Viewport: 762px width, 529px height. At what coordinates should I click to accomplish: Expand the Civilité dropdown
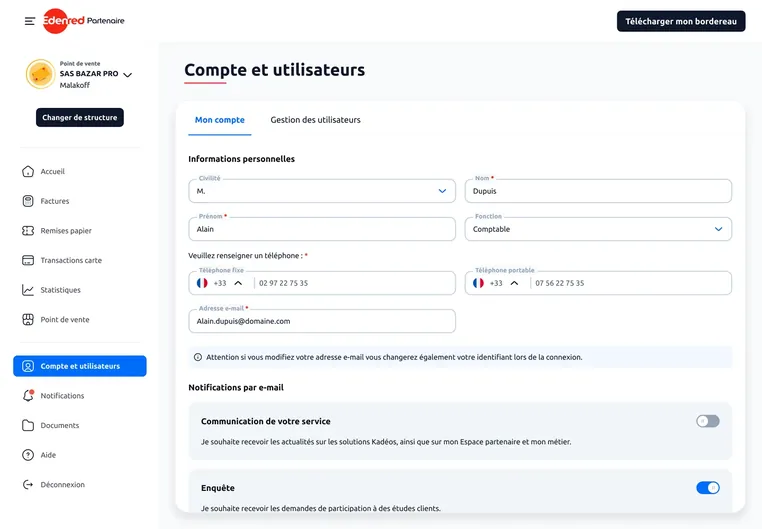(322, 191)
